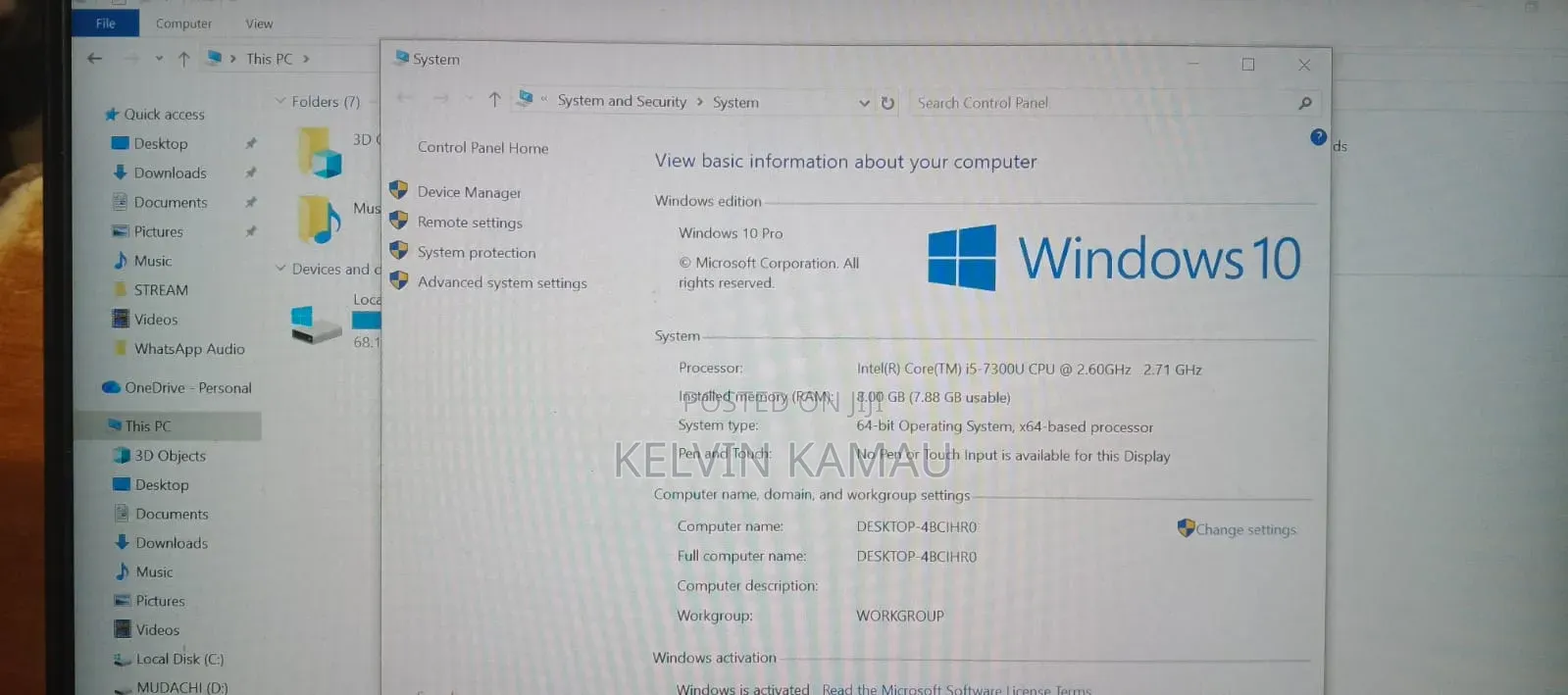Click This PC in File Explorer breadcrumb
The height and width of the screenshot is (695, 1568).
click(270, 59)
